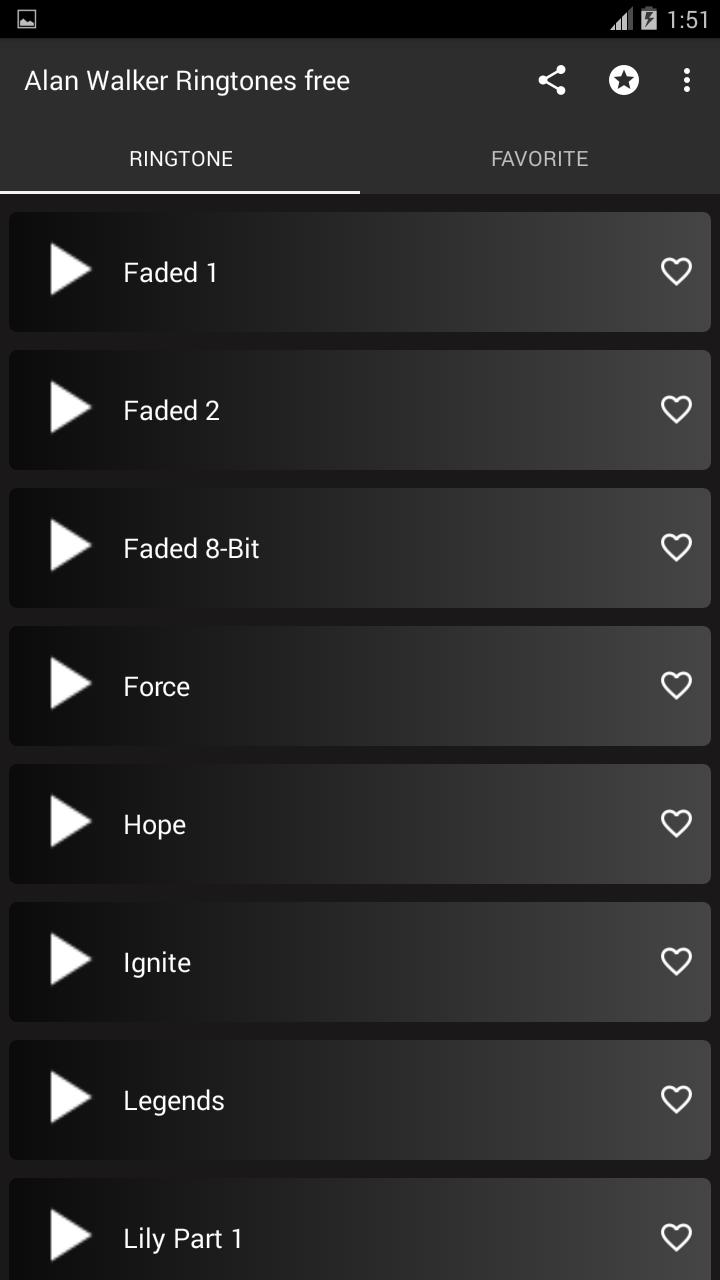
Task: Play the Legends ringtone
Action: click(x=70, y=1099)
